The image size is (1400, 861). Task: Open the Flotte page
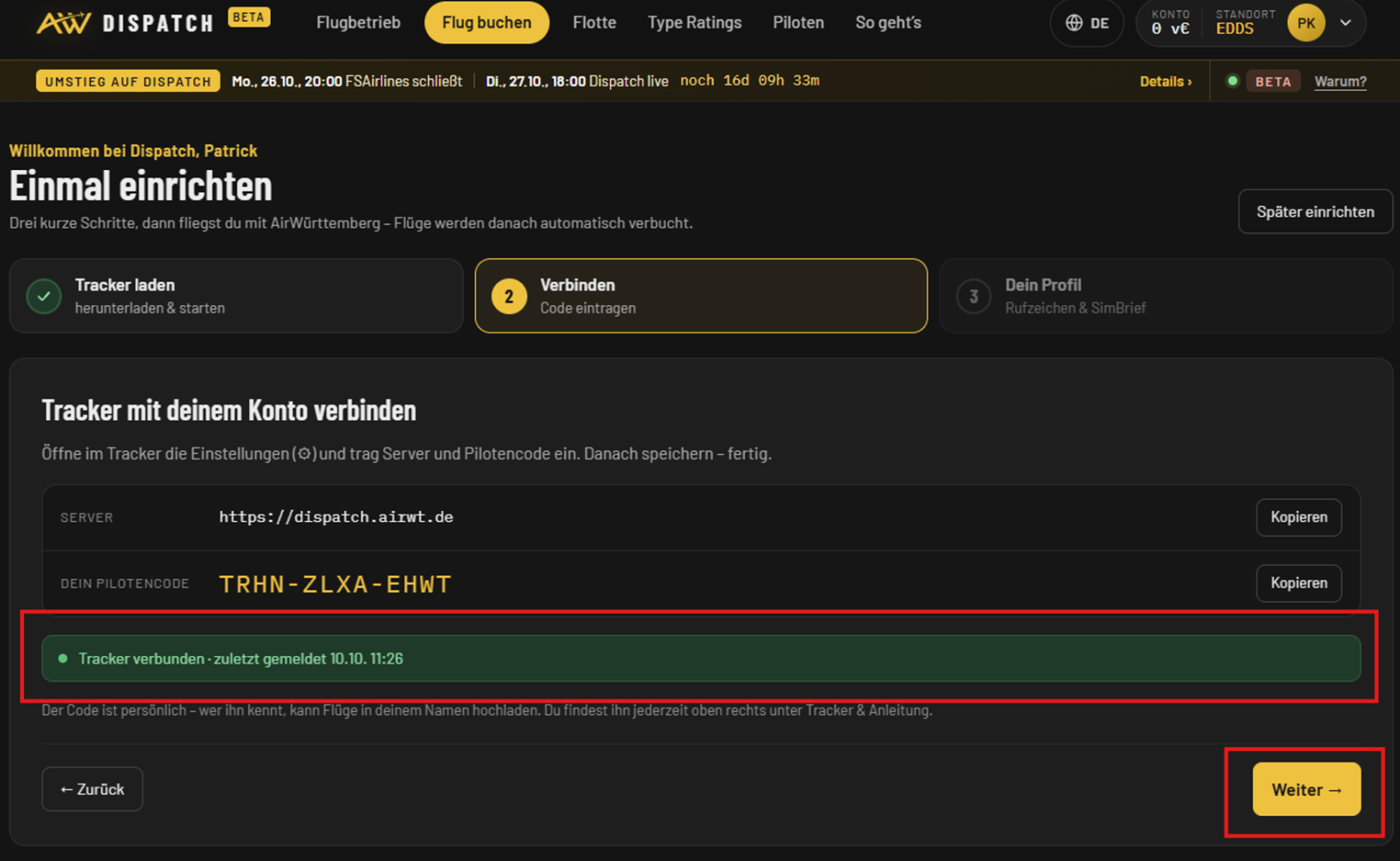click(594, 23)
